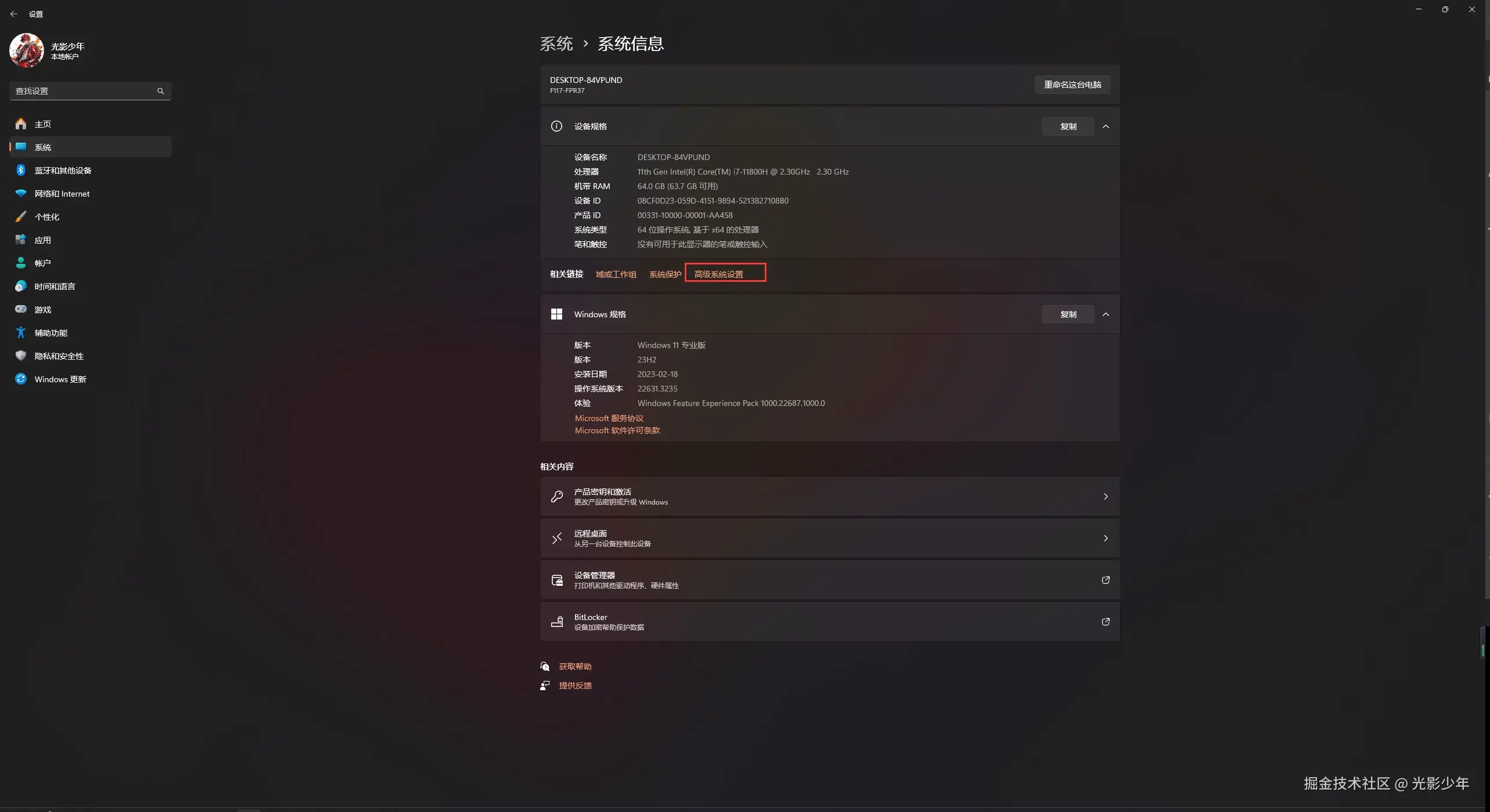This screenshot has width=1490, height=812.
Task: Select Time and language menu item
Action: pos(55,286)
